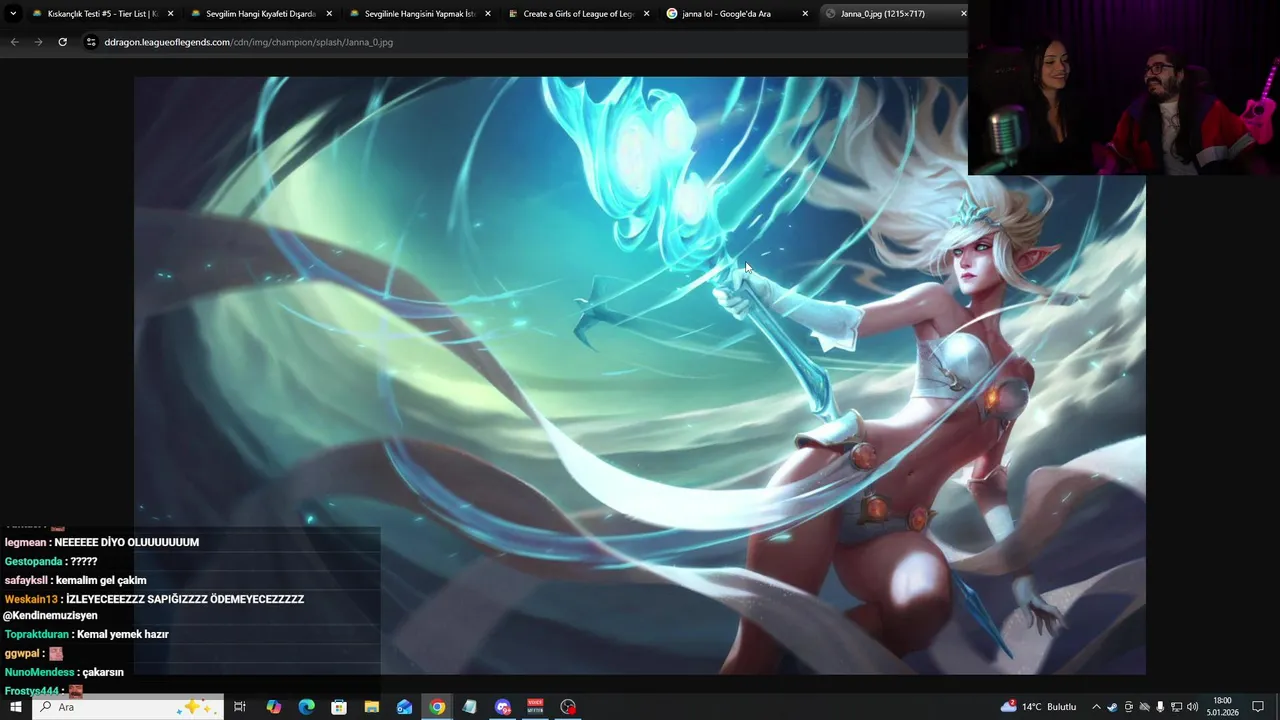
Task: View site information icon in address bar
Action: (x=91, y=42)
